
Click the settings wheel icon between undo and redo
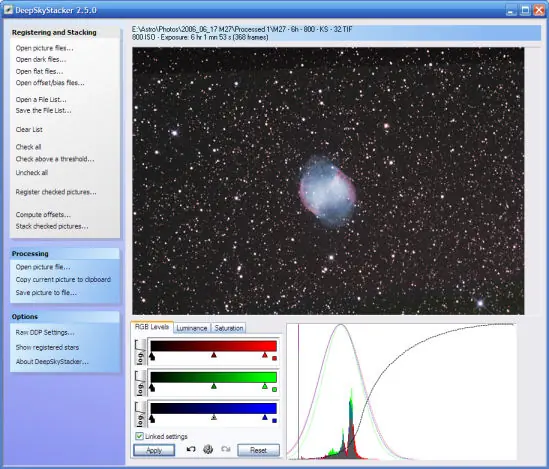click(x=208, y=449)
